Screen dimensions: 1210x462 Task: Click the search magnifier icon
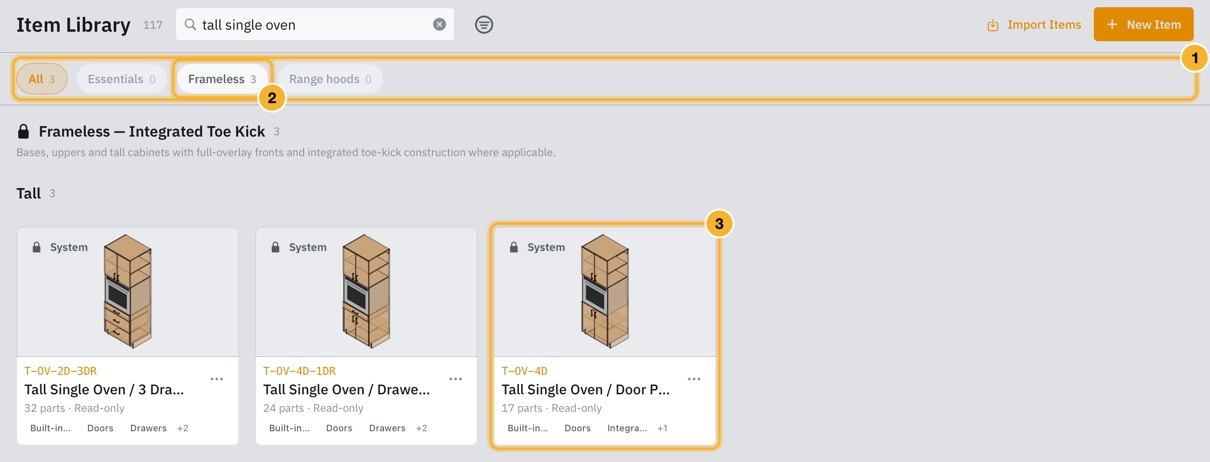point(190,24)
